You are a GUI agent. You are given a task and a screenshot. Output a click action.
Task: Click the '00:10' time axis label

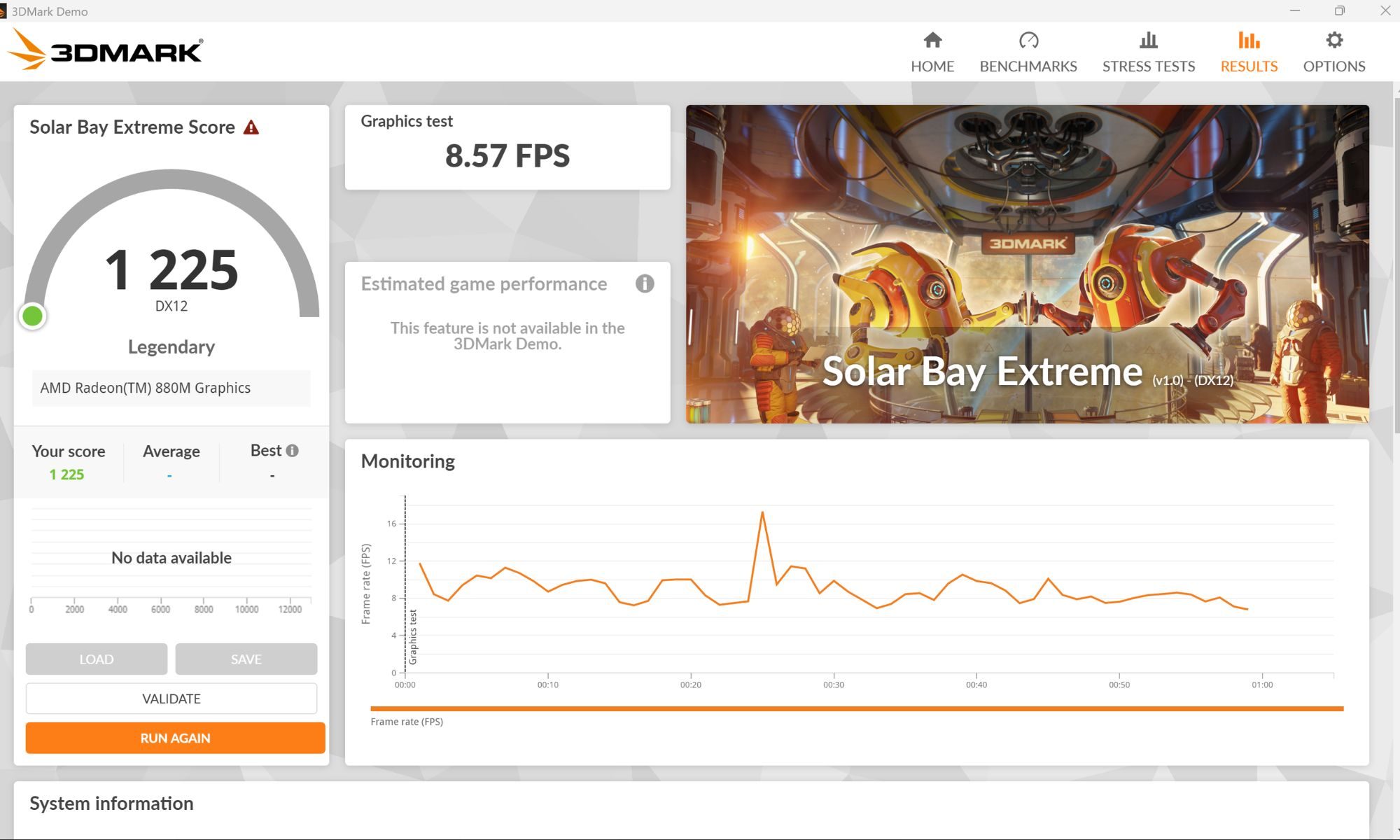tap(548, 685)
